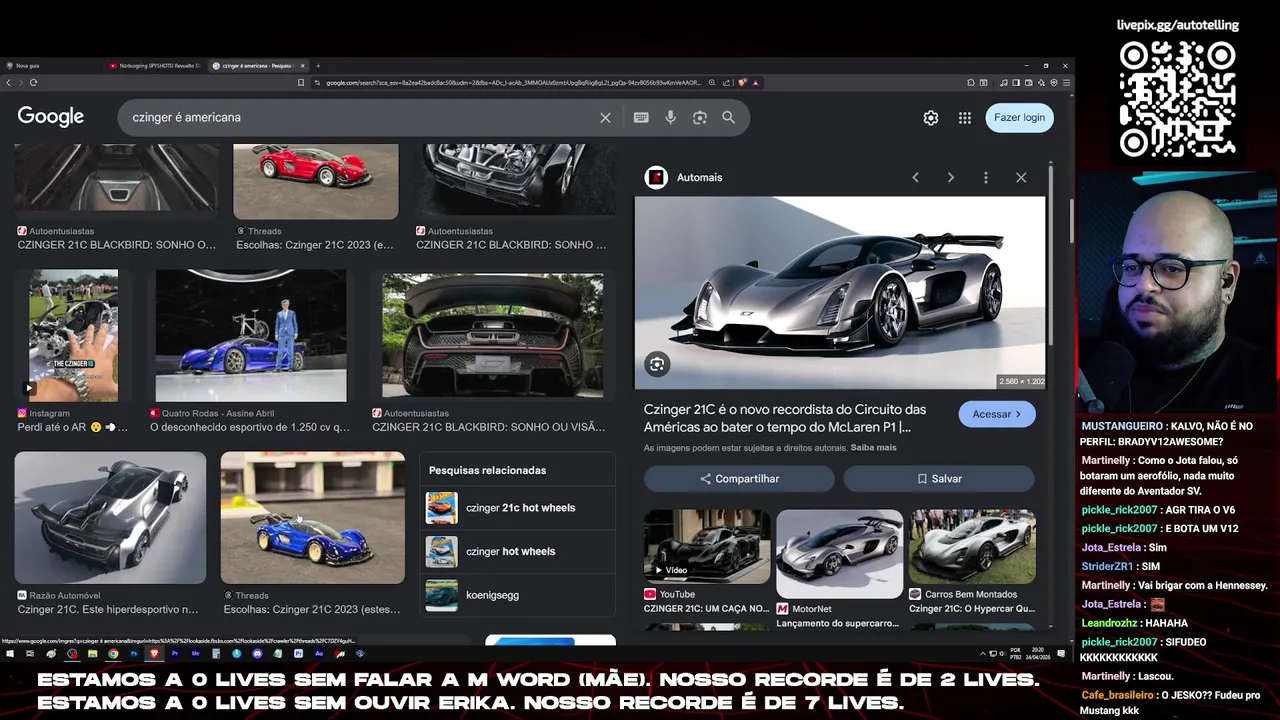This screenshot has height=720, width=1280.
Task: Open the three-dot options in the image panel
Action: (985, 177)
